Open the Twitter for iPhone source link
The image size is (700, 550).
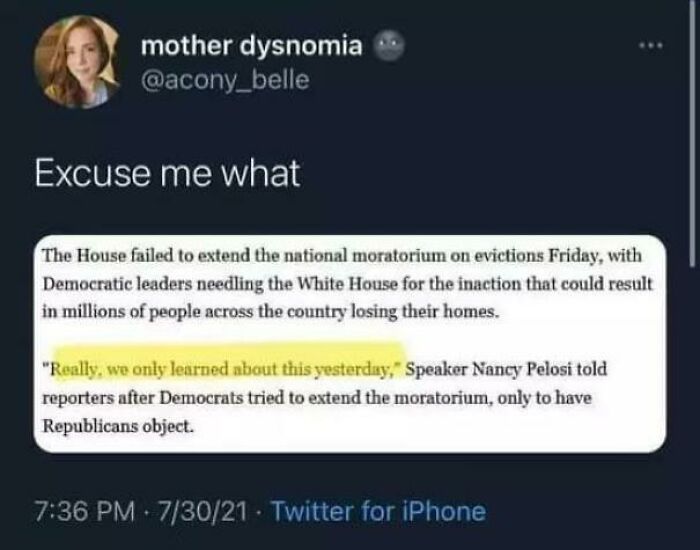[x=379, y=512]
